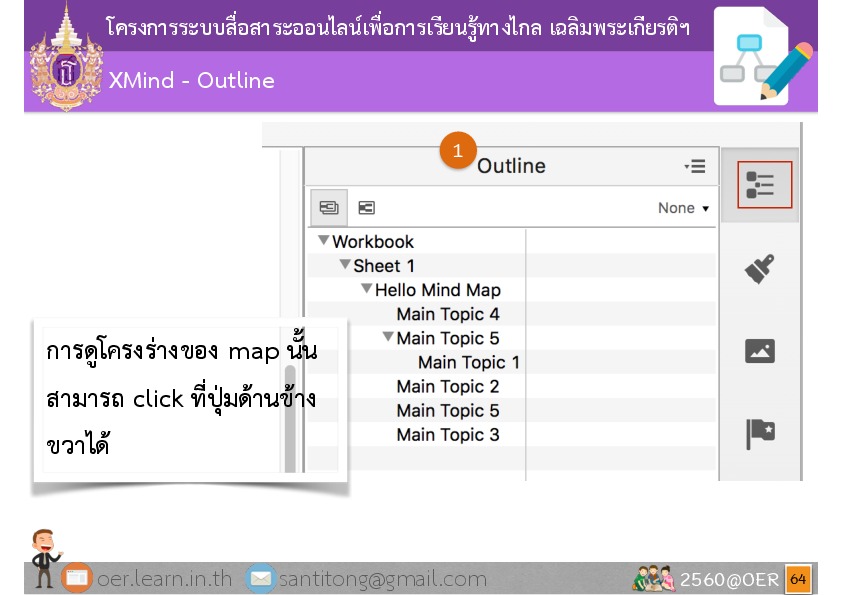Click the email envelope icon in footer

pos(261,579)
